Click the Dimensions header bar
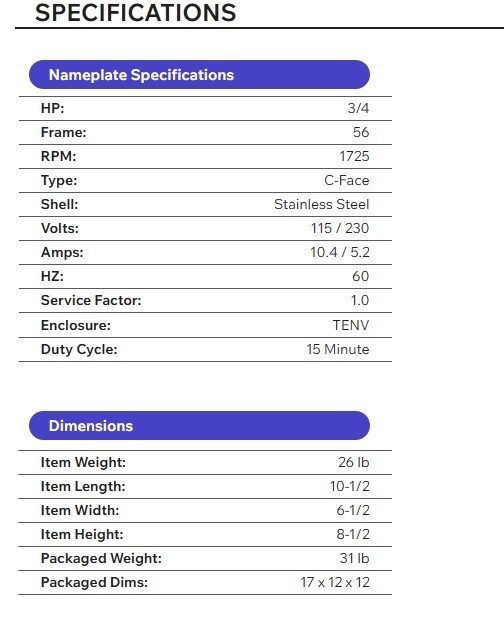The height and width of the screenshot is (636, 504). 199,425
